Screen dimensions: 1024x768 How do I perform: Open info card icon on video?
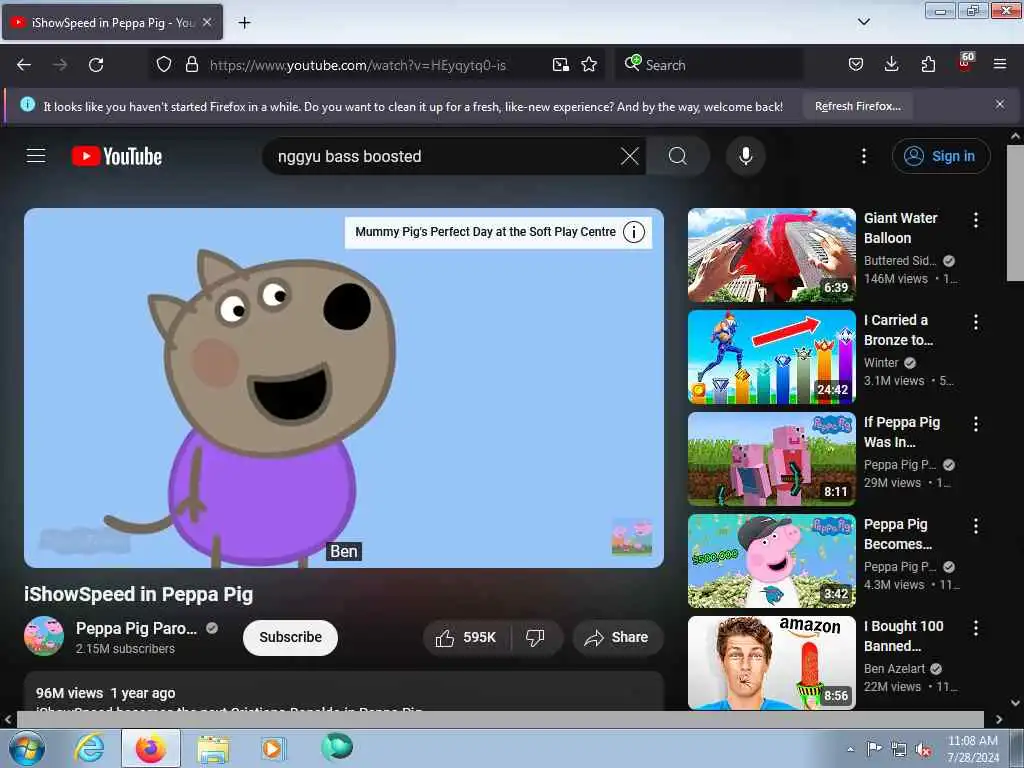[x=633, y=232]
